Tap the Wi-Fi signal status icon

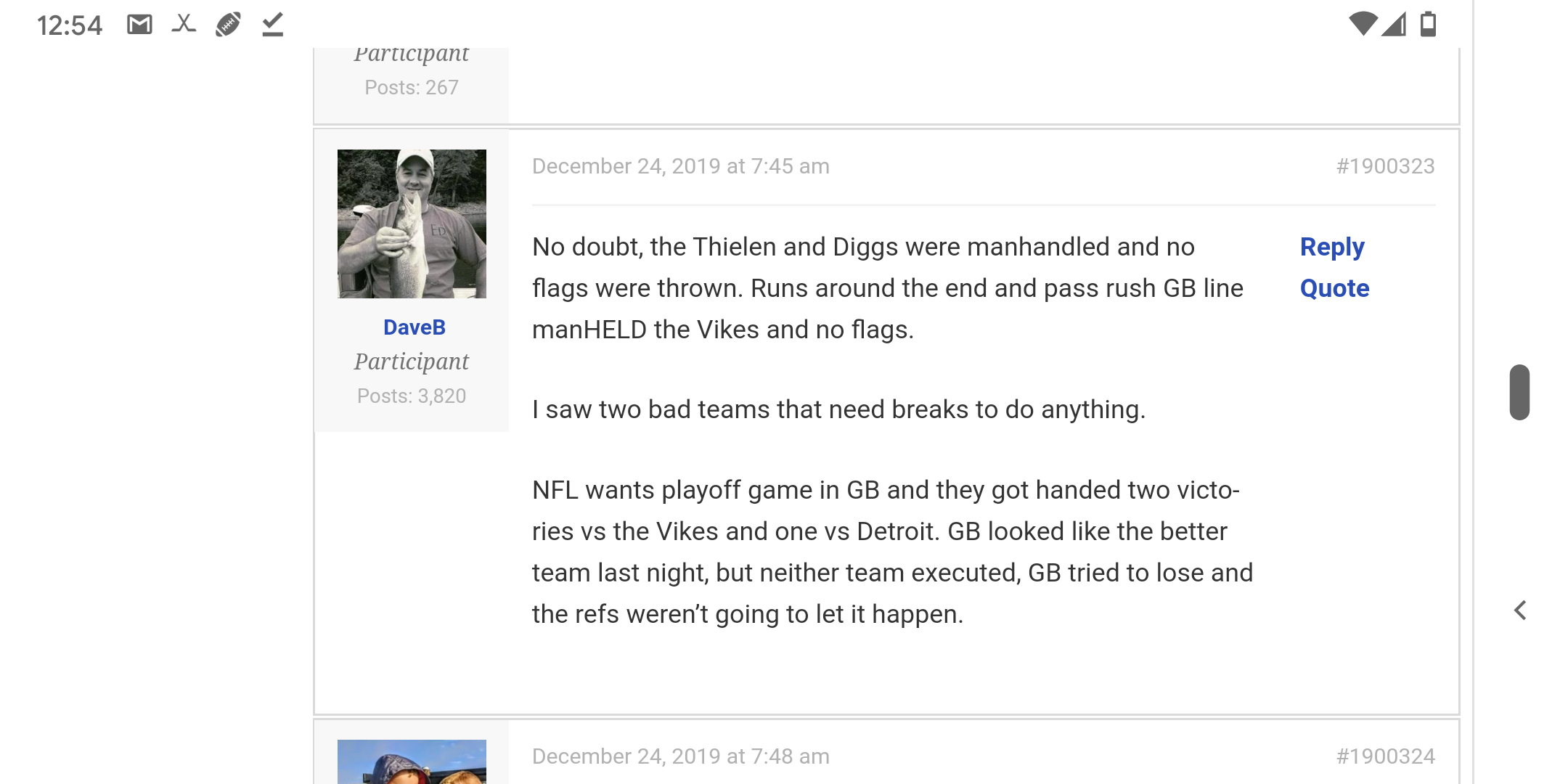(1362, 24)
